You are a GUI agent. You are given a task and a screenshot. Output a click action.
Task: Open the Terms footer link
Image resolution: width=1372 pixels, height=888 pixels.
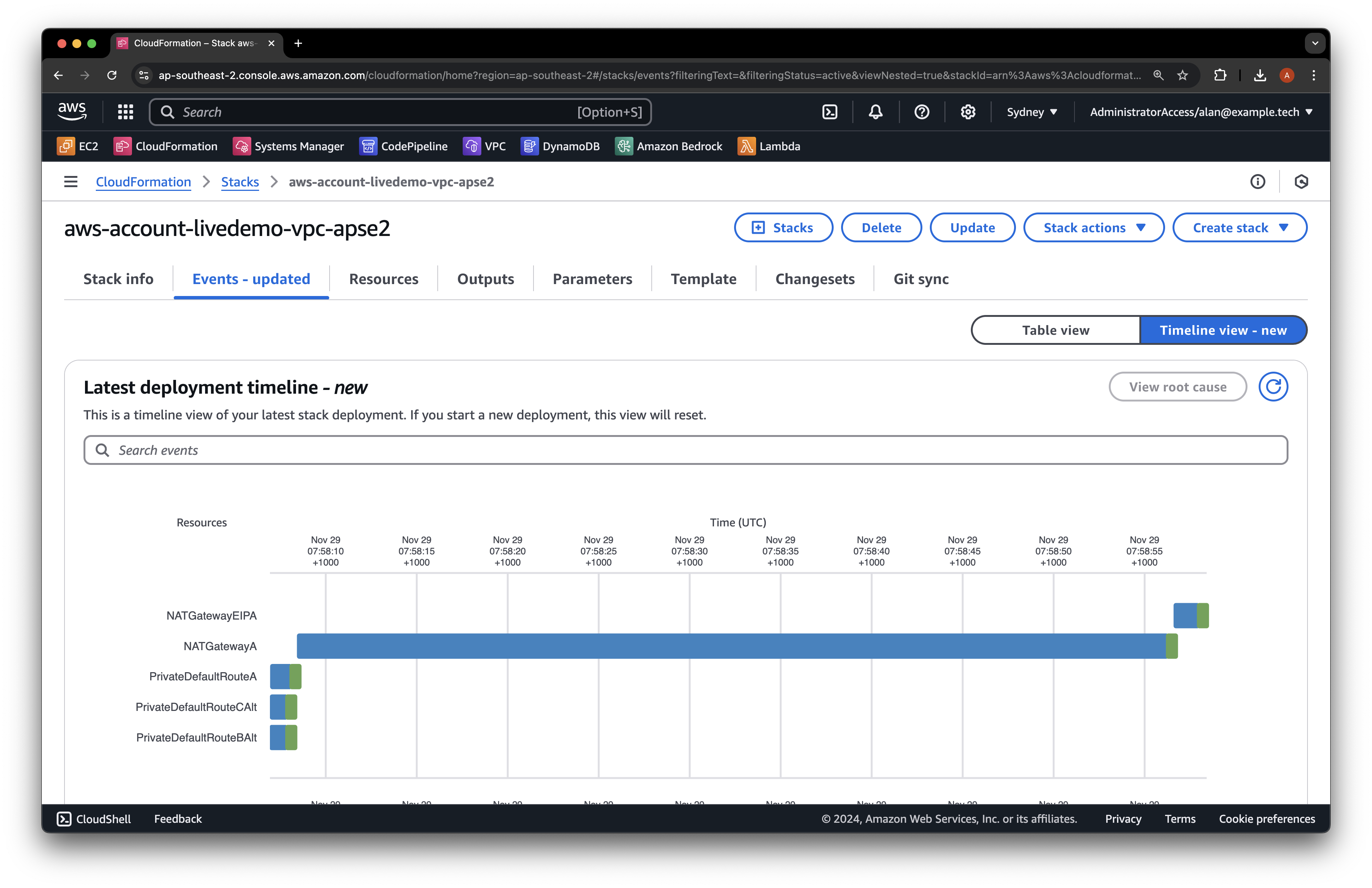(x=1180, y=819)
